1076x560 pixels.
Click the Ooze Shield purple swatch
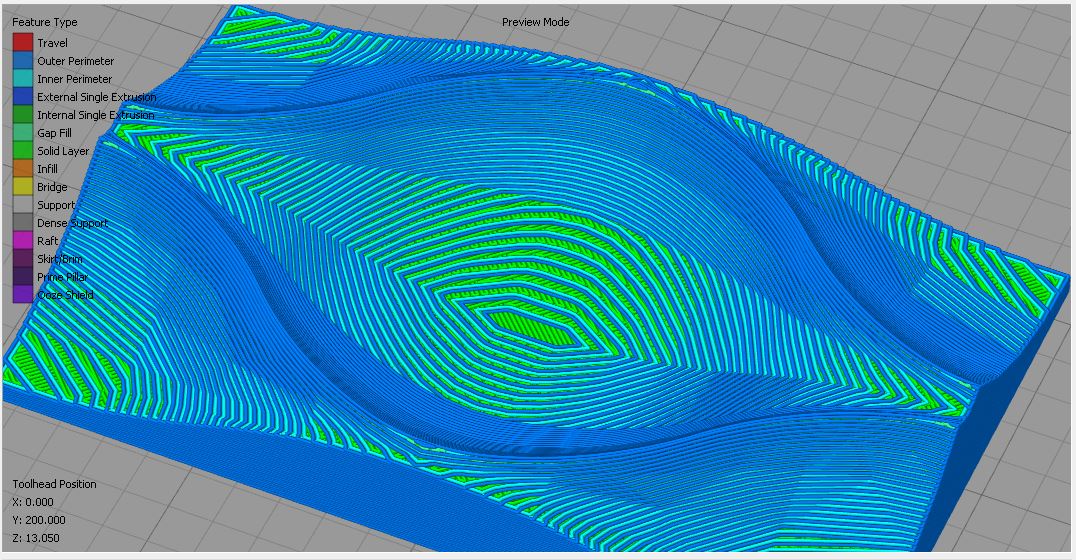tap(23, 294)
